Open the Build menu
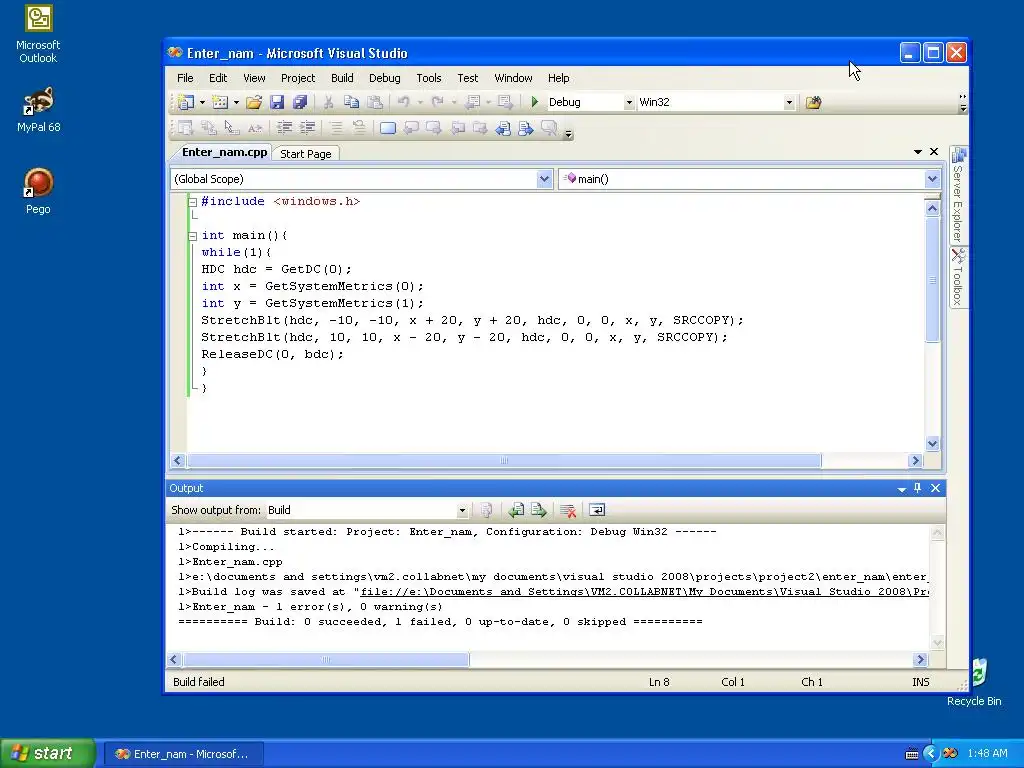 [x=342, y=78]
